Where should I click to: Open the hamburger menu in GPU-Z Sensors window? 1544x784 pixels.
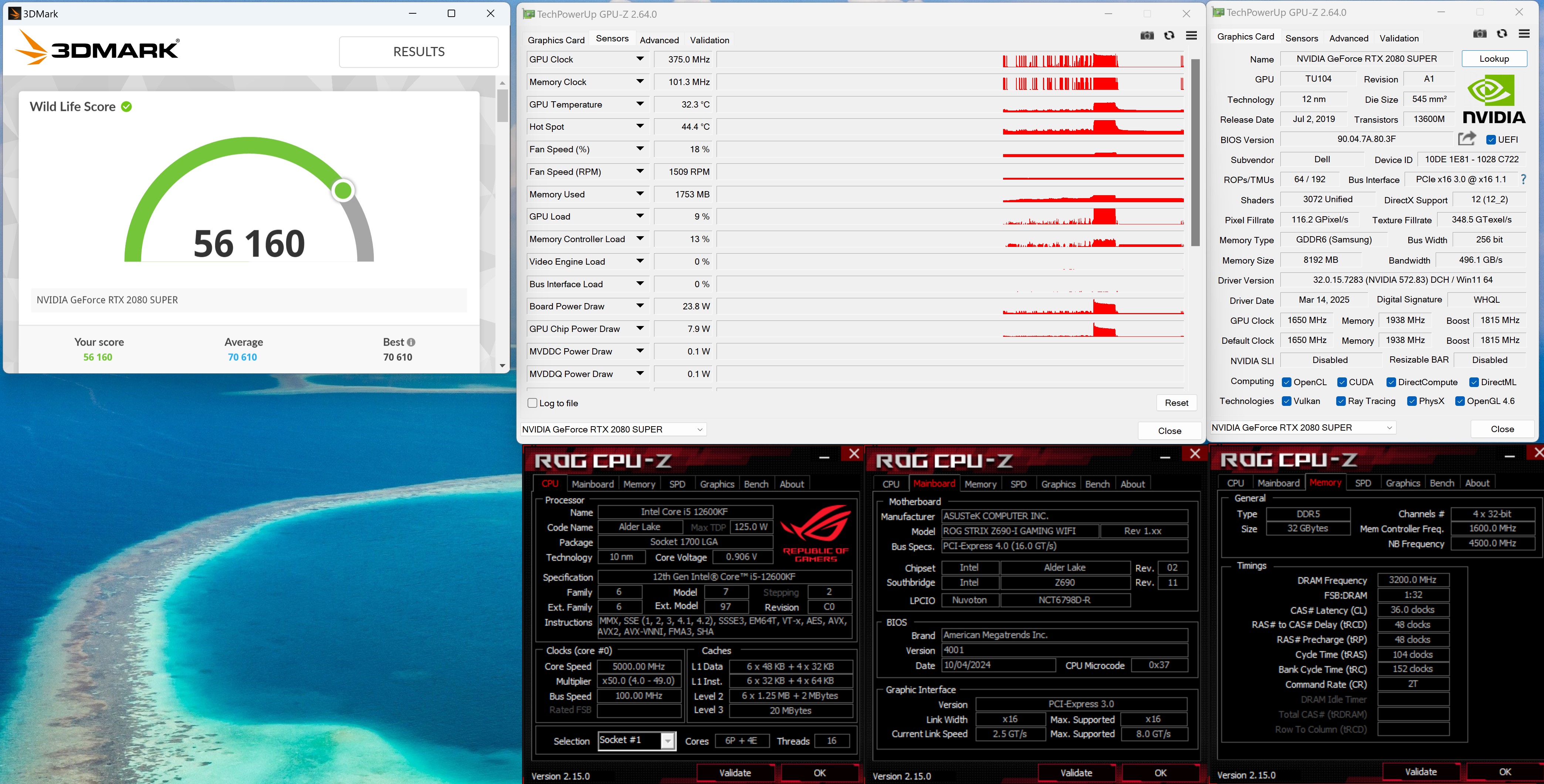coord(1192,36)
